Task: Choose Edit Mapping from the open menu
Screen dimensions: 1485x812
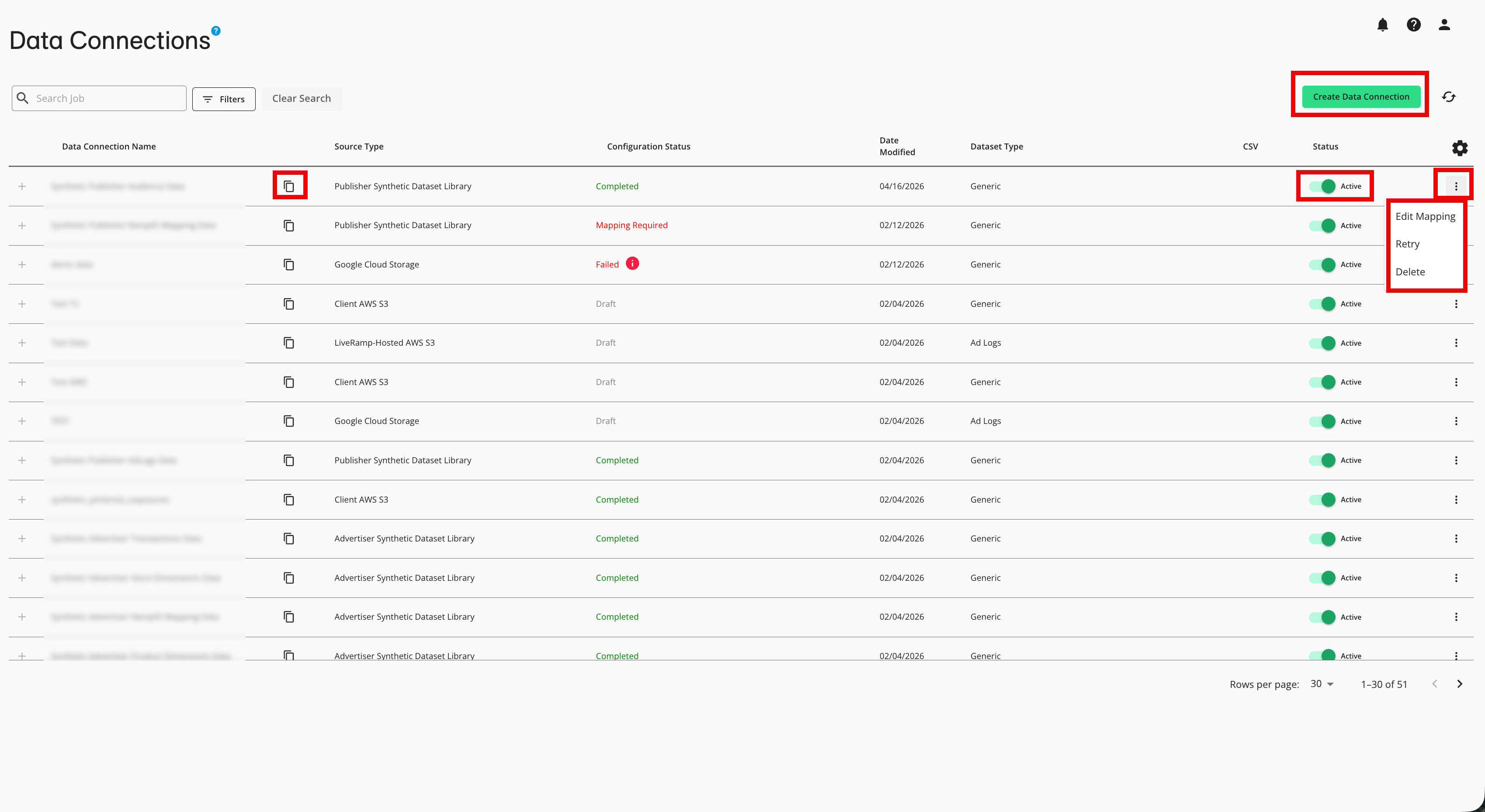Action: (x=1425, y=216)
